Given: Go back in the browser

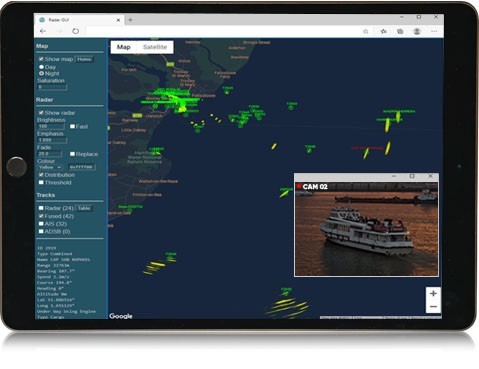Looking at the screenshot, I should [43, 31].
